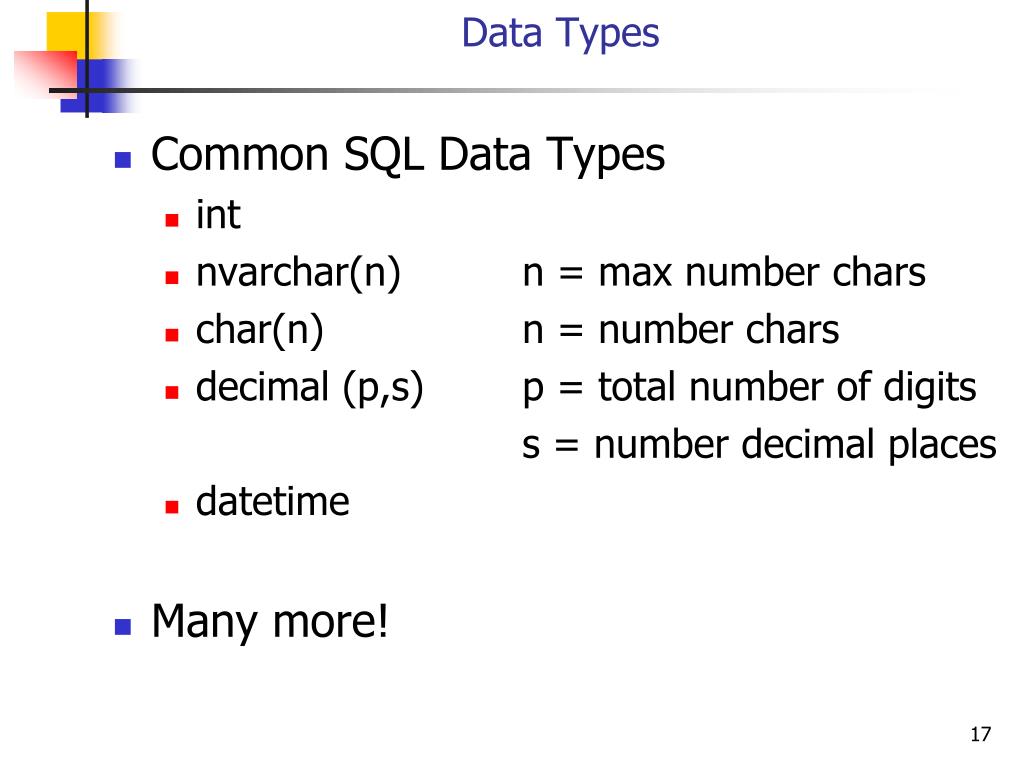The image size is (1024, 768).
Task: Click the red bullet next to datetime
Action: point(172,507)
